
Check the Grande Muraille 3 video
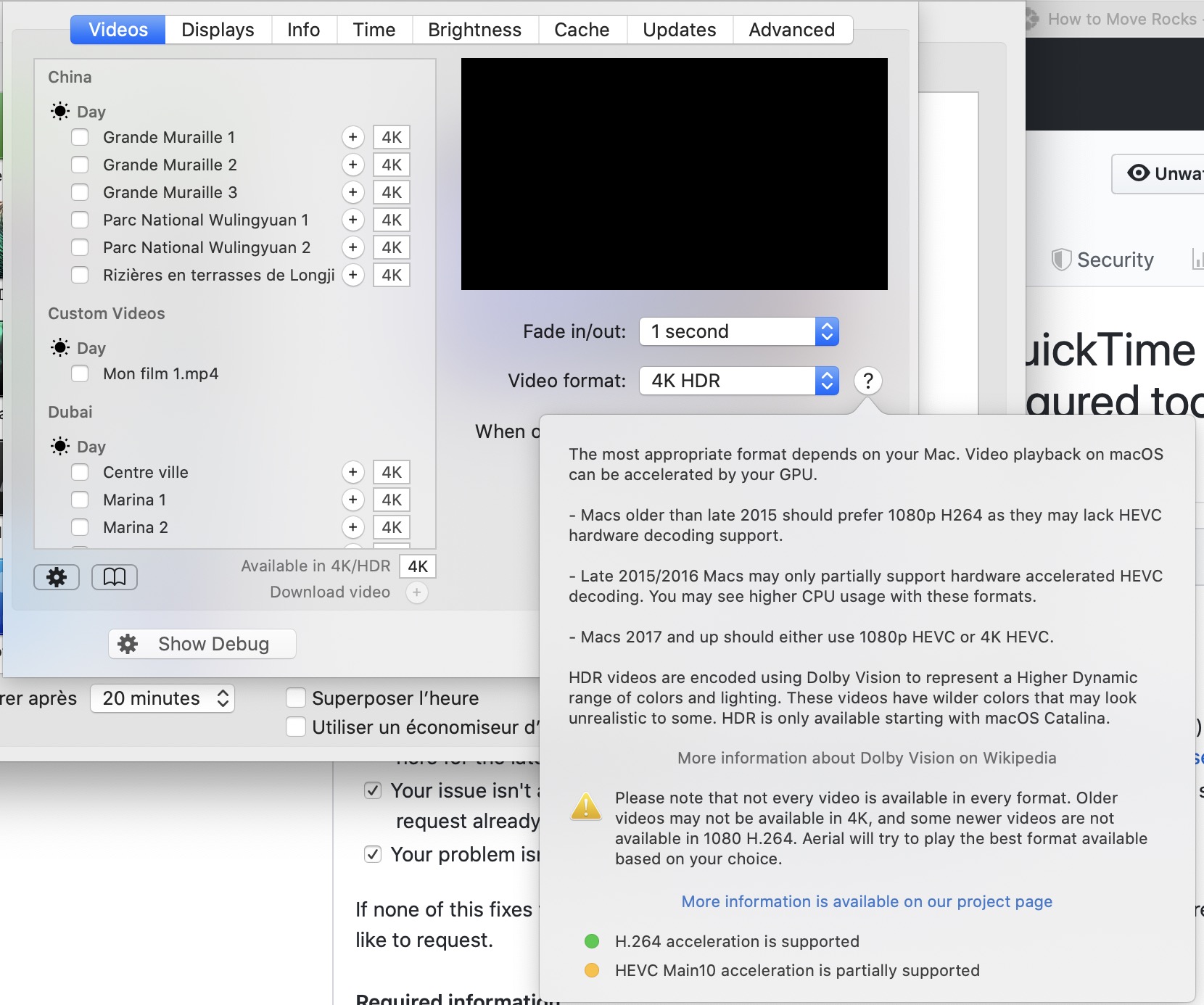[80, 192]
